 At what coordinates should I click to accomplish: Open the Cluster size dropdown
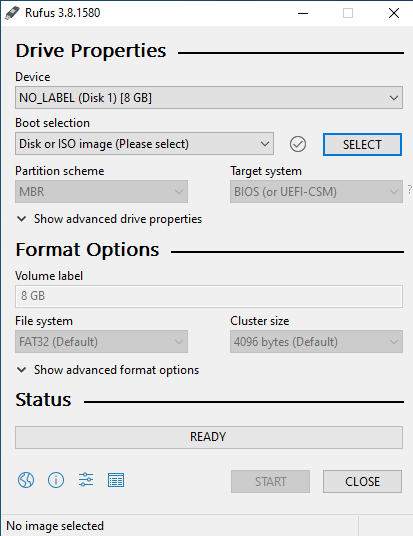(316, 341)
